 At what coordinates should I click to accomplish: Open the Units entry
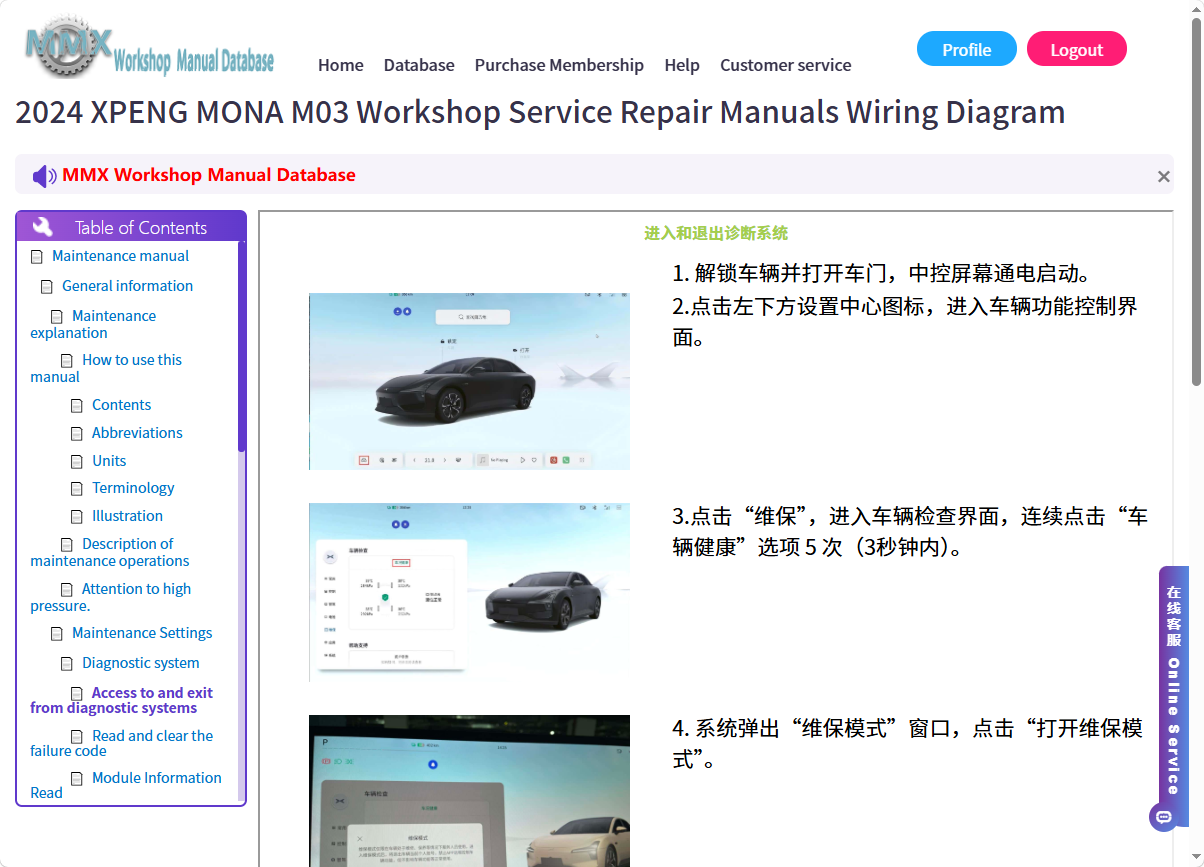tap(109, 461)
